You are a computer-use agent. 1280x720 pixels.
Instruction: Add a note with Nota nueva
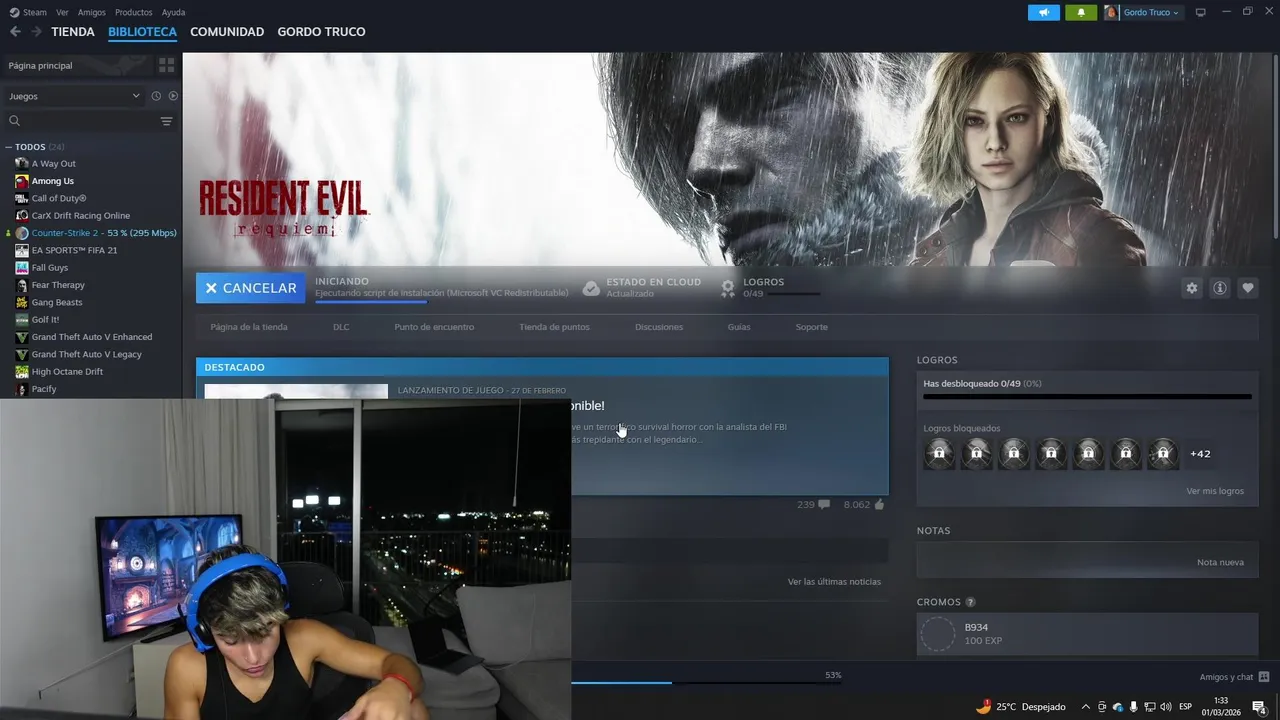point(1220,562)
